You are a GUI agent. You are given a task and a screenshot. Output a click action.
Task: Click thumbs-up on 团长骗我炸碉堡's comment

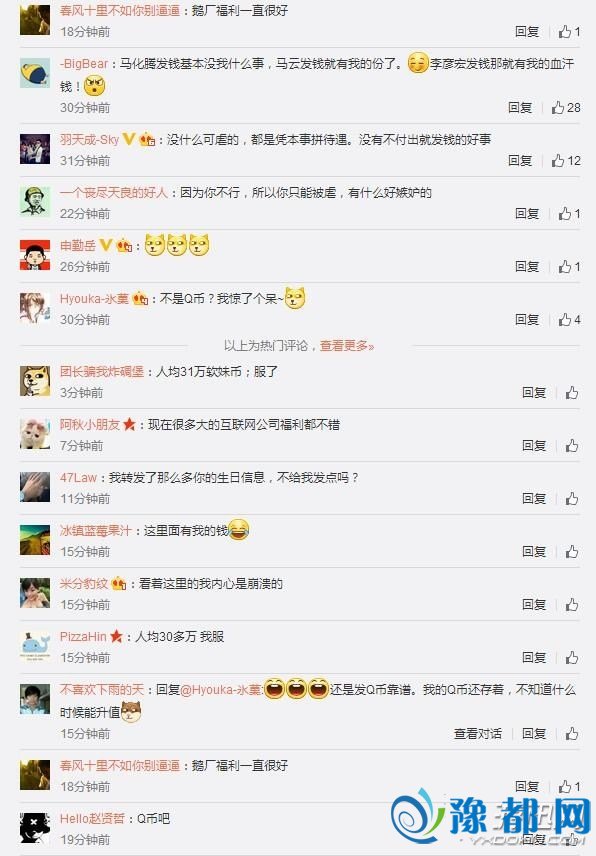pyautogui.click(x=572, y=393)
